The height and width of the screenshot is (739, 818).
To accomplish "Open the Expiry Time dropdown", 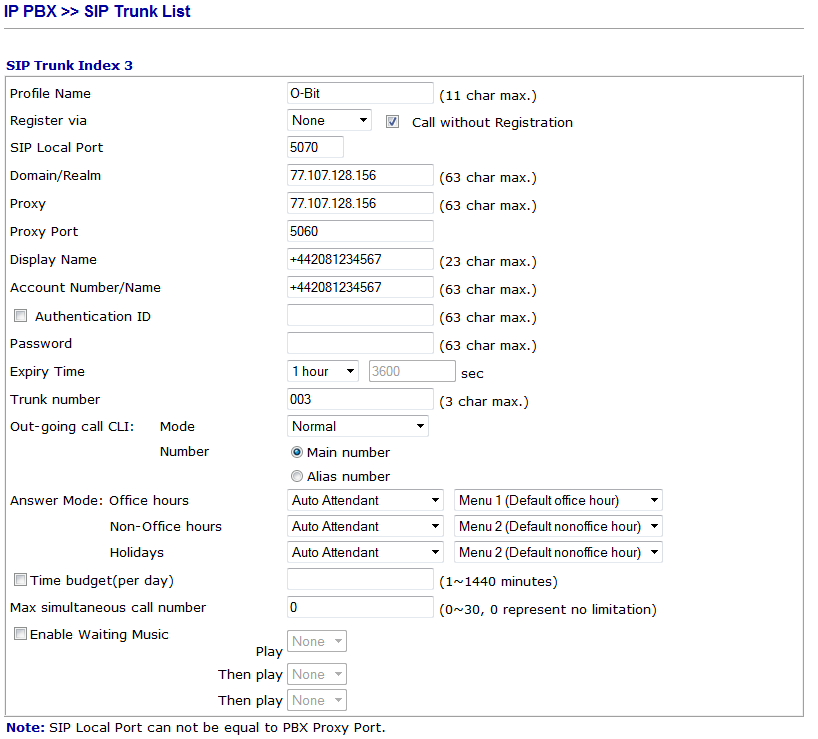I will click(322, 371).
